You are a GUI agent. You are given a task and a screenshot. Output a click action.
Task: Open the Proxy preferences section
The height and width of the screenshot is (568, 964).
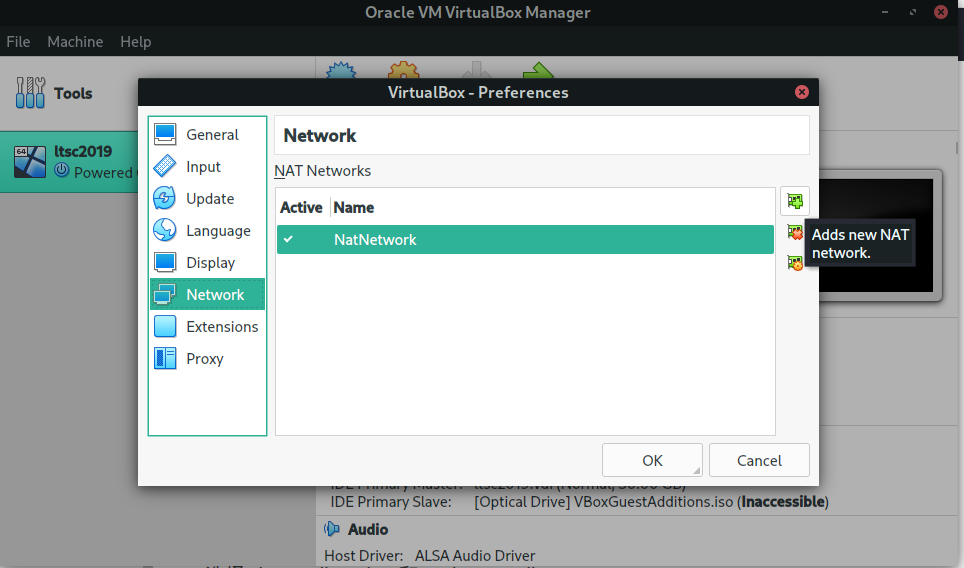207,358
